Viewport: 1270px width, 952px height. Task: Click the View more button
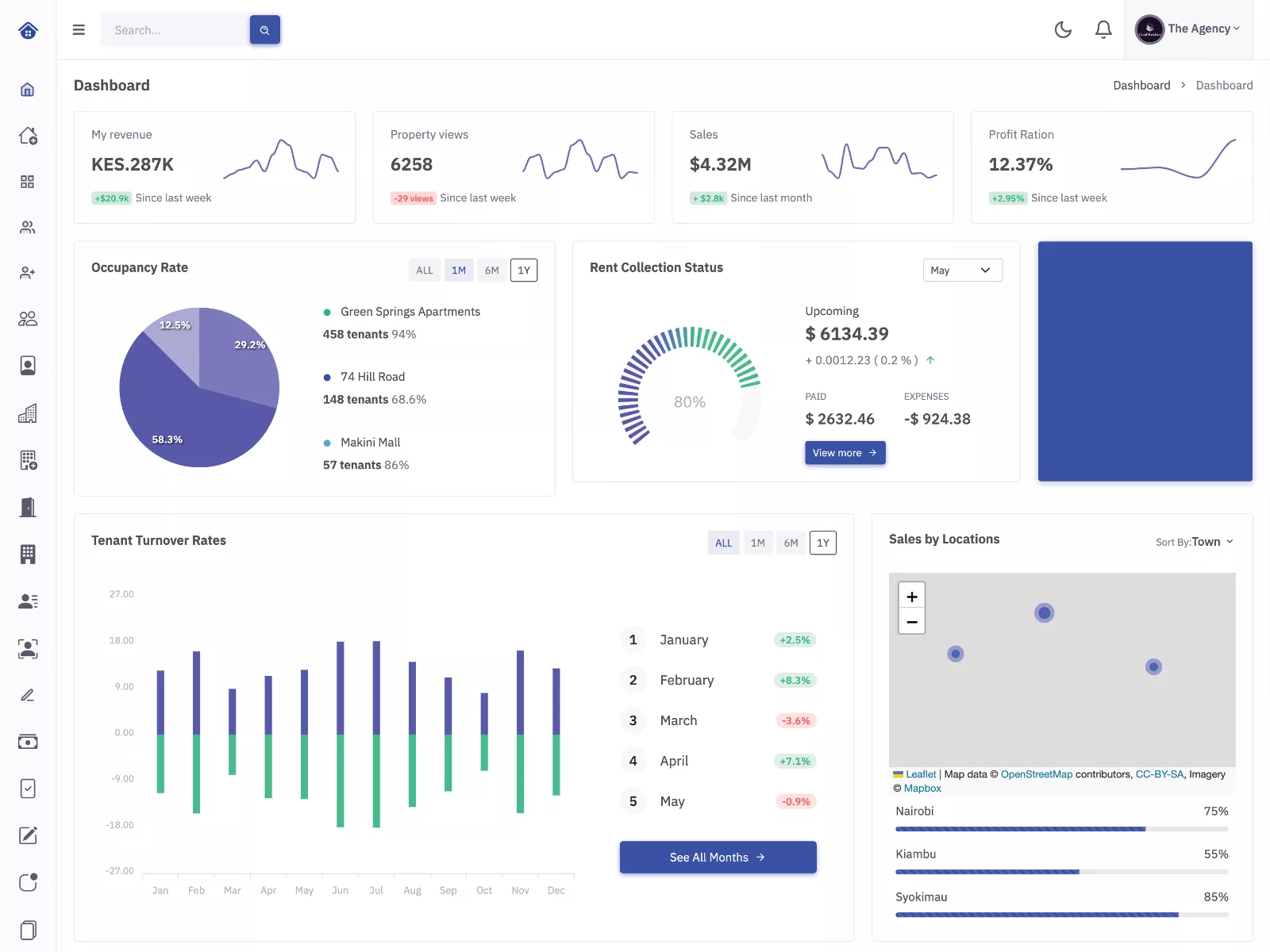pyautogui.click(x=845, y=453)
